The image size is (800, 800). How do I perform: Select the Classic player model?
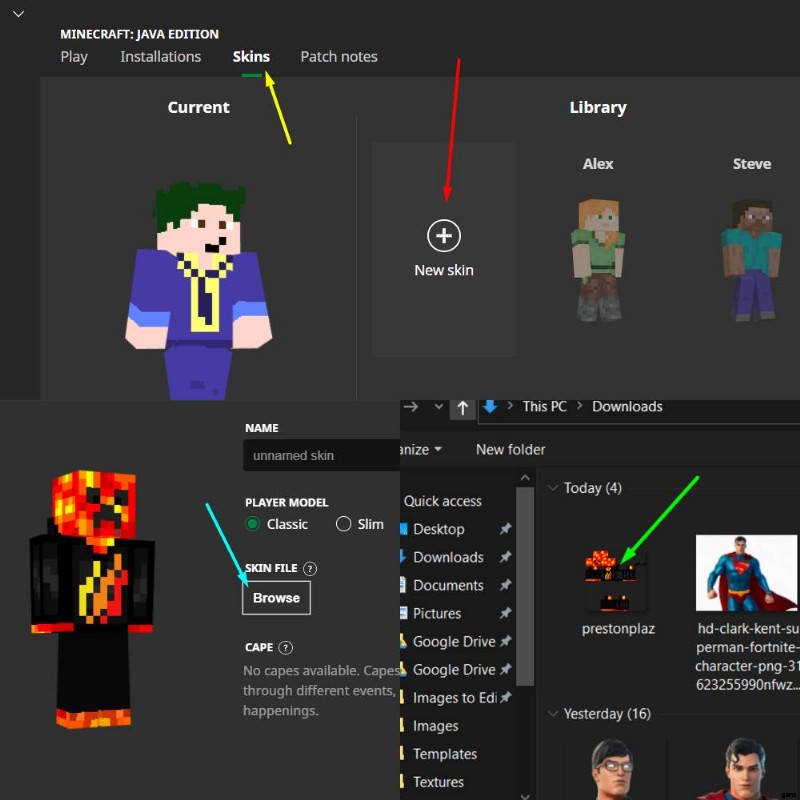[x=253, y=524]
